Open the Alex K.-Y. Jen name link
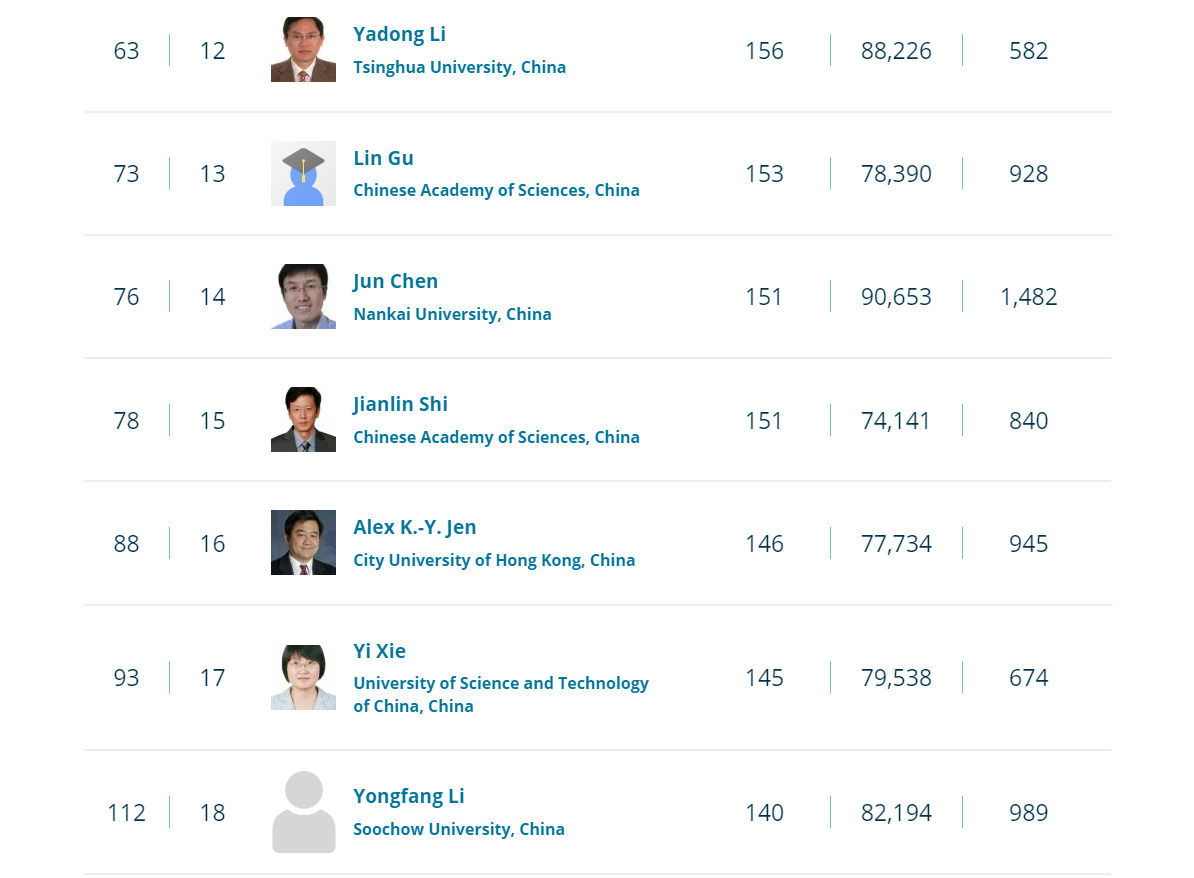 click(x=414, y=527)
